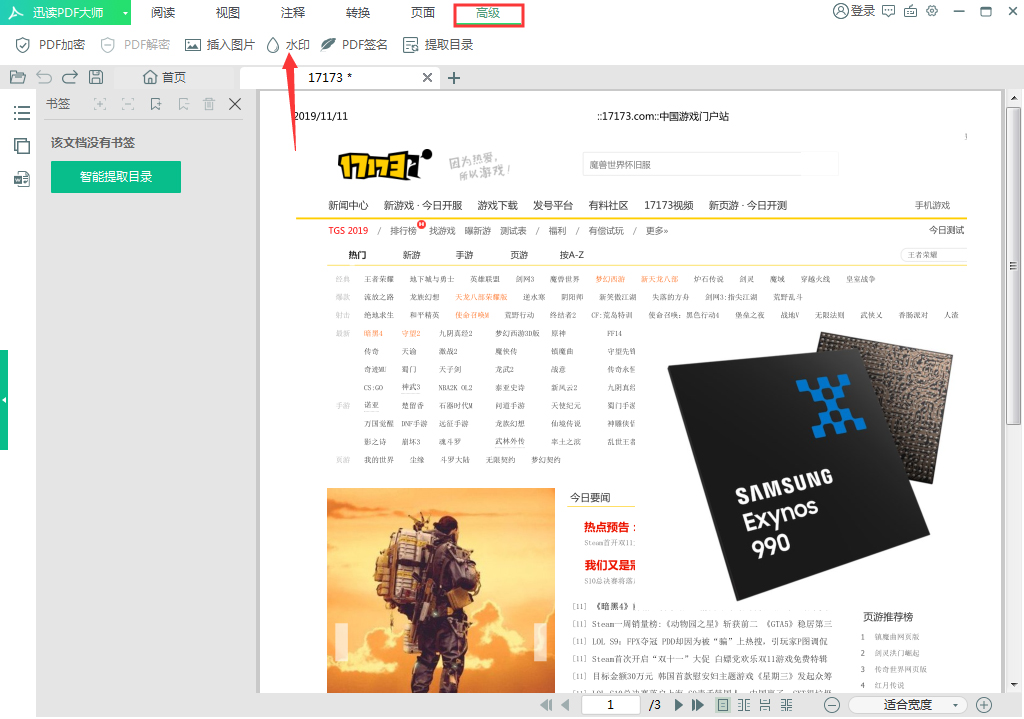Switch to single page view mode

click(723, 704)
